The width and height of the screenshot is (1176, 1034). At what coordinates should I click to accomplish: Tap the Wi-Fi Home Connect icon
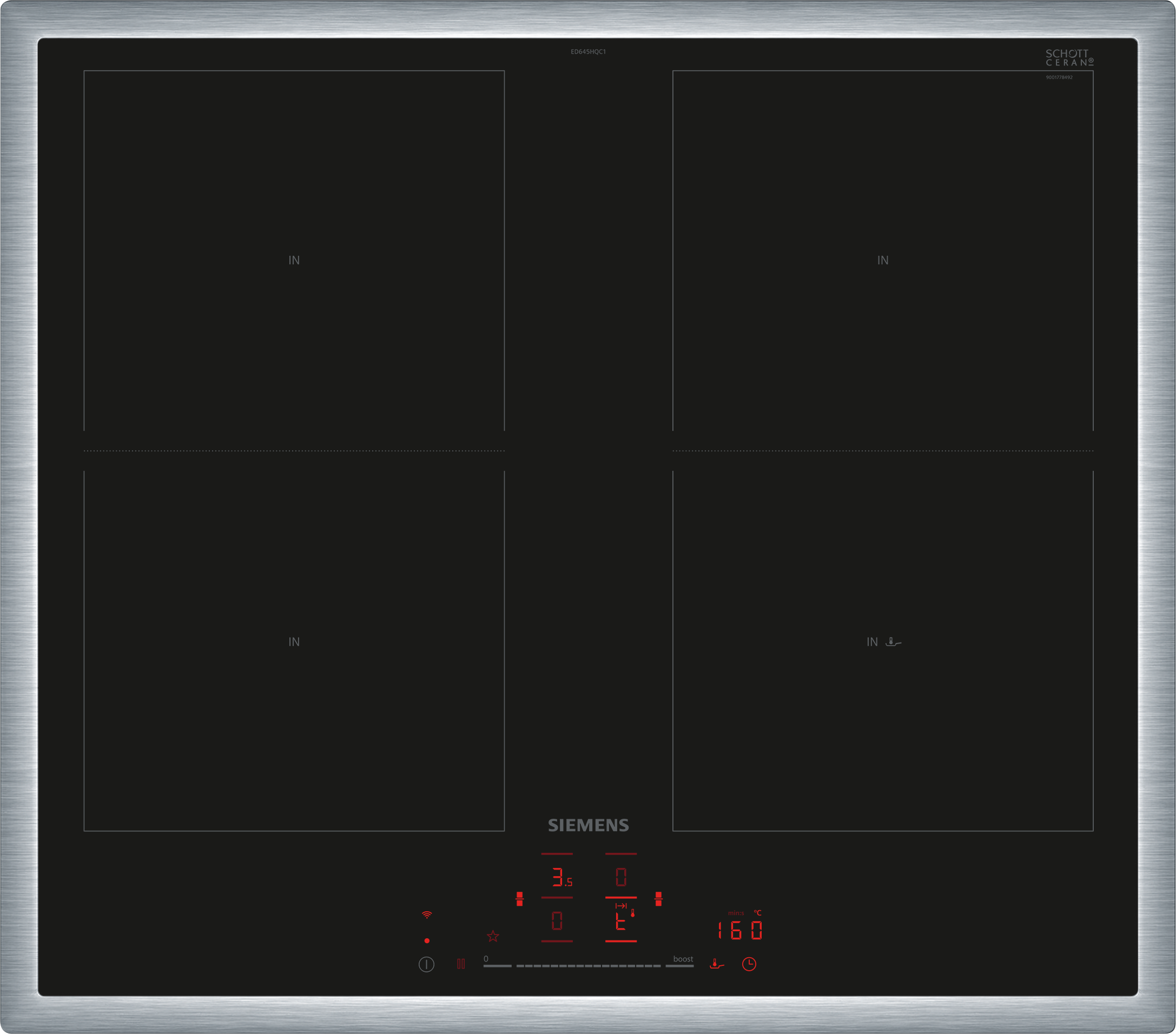click(x=426, y=914)
